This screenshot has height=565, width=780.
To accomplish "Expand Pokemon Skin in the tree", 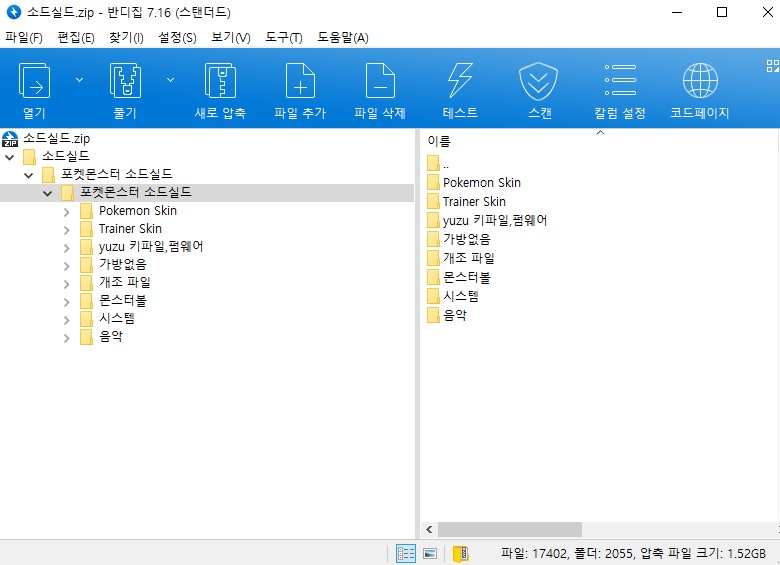I will pyautogui.click(x=67, y=212).
